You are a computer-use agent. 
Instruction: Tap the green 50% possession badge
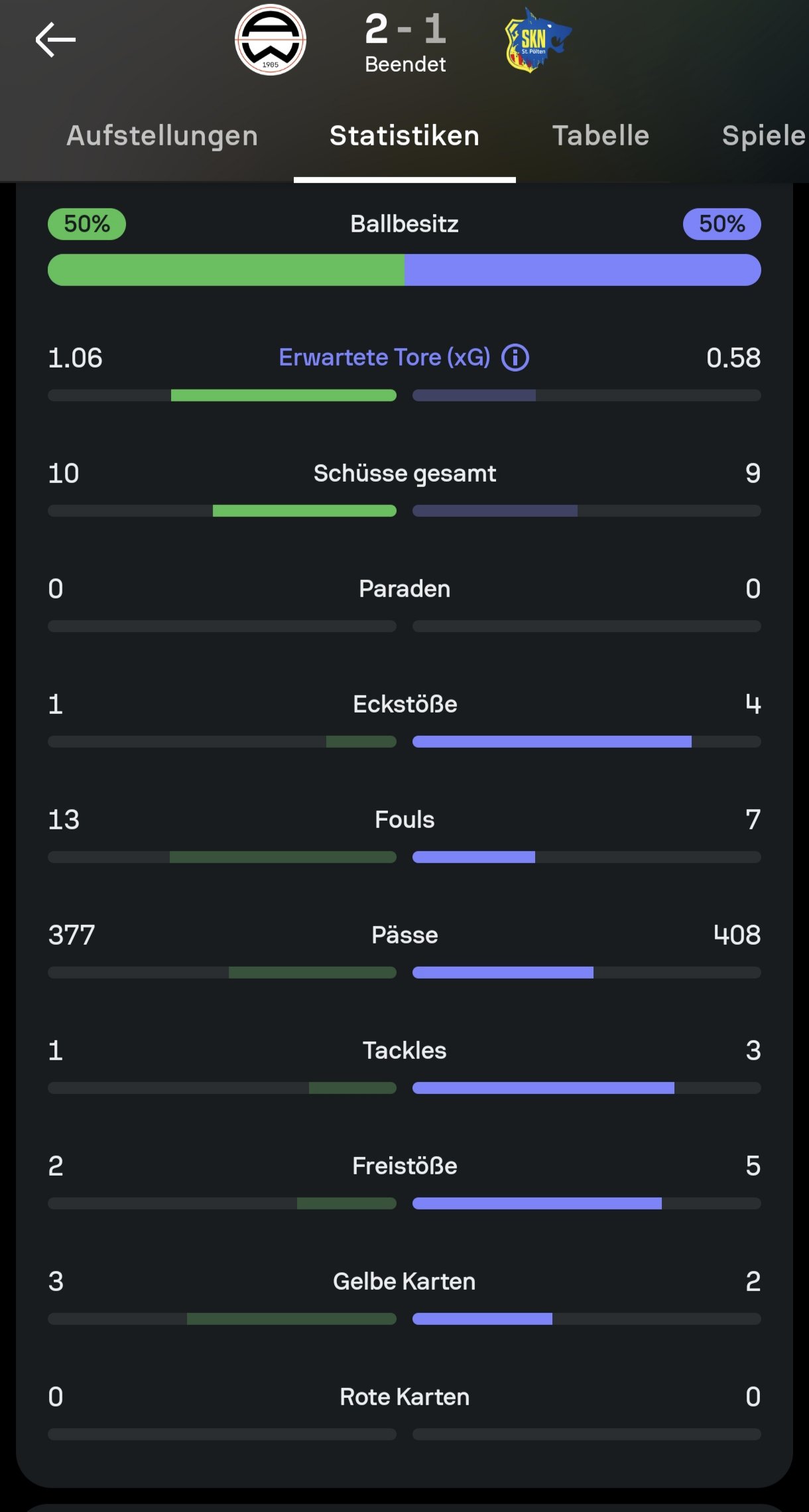pyautogui.click(x=87, y=224)
